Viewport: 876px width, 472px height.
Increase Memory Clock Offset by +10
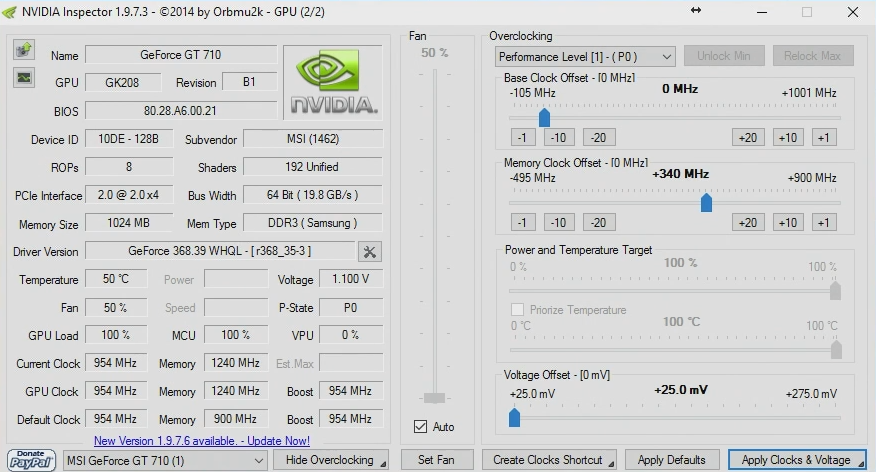coord(788,222)
